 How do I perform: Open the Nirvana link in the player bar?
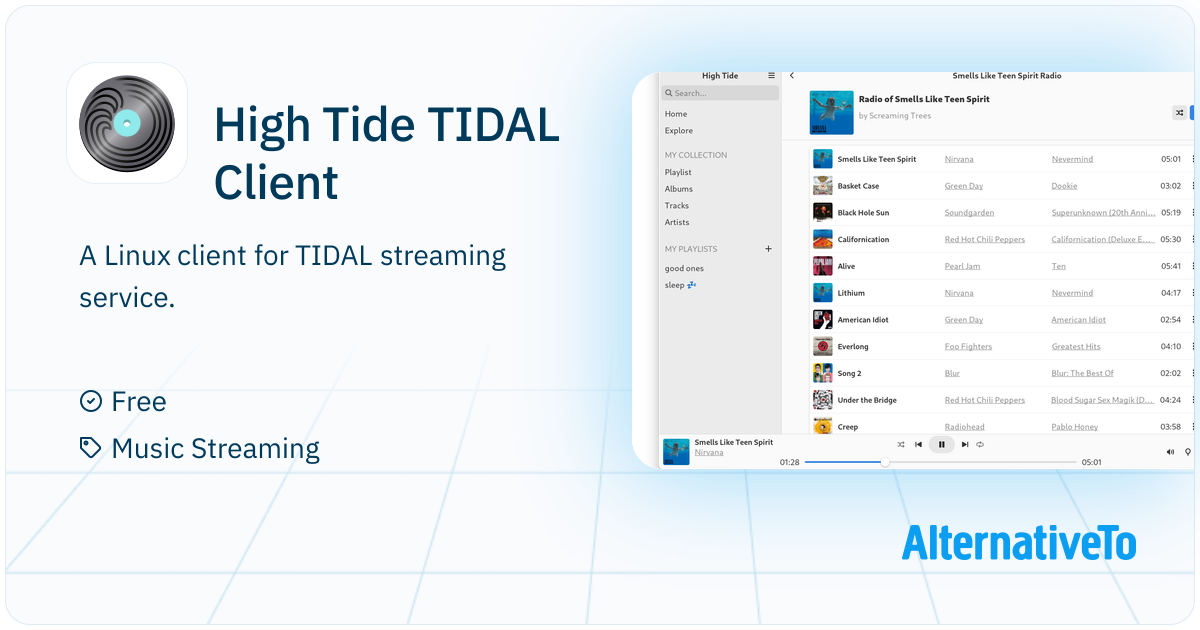tap(709, 453)
